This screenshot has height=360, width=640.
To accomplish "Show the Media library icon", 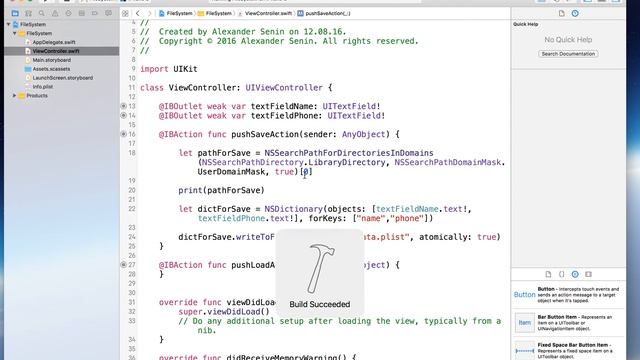I will click(588, 274).
